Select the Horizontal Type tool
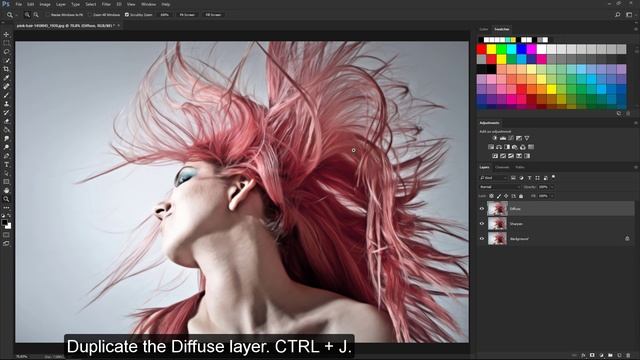This screenshot has width=640, height=360. point(6,164)
